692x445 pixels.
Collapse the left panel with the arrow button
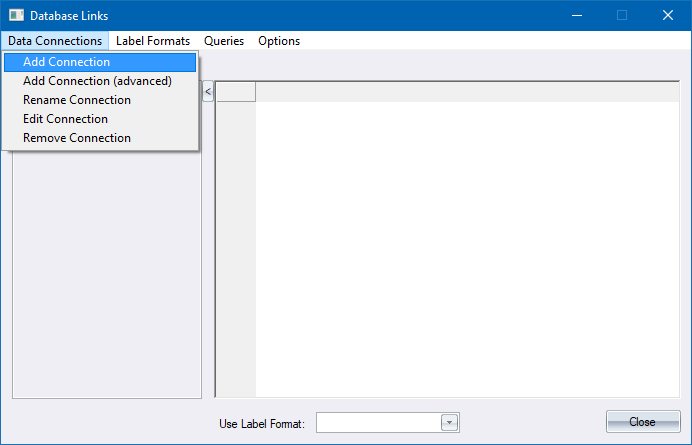208,92
